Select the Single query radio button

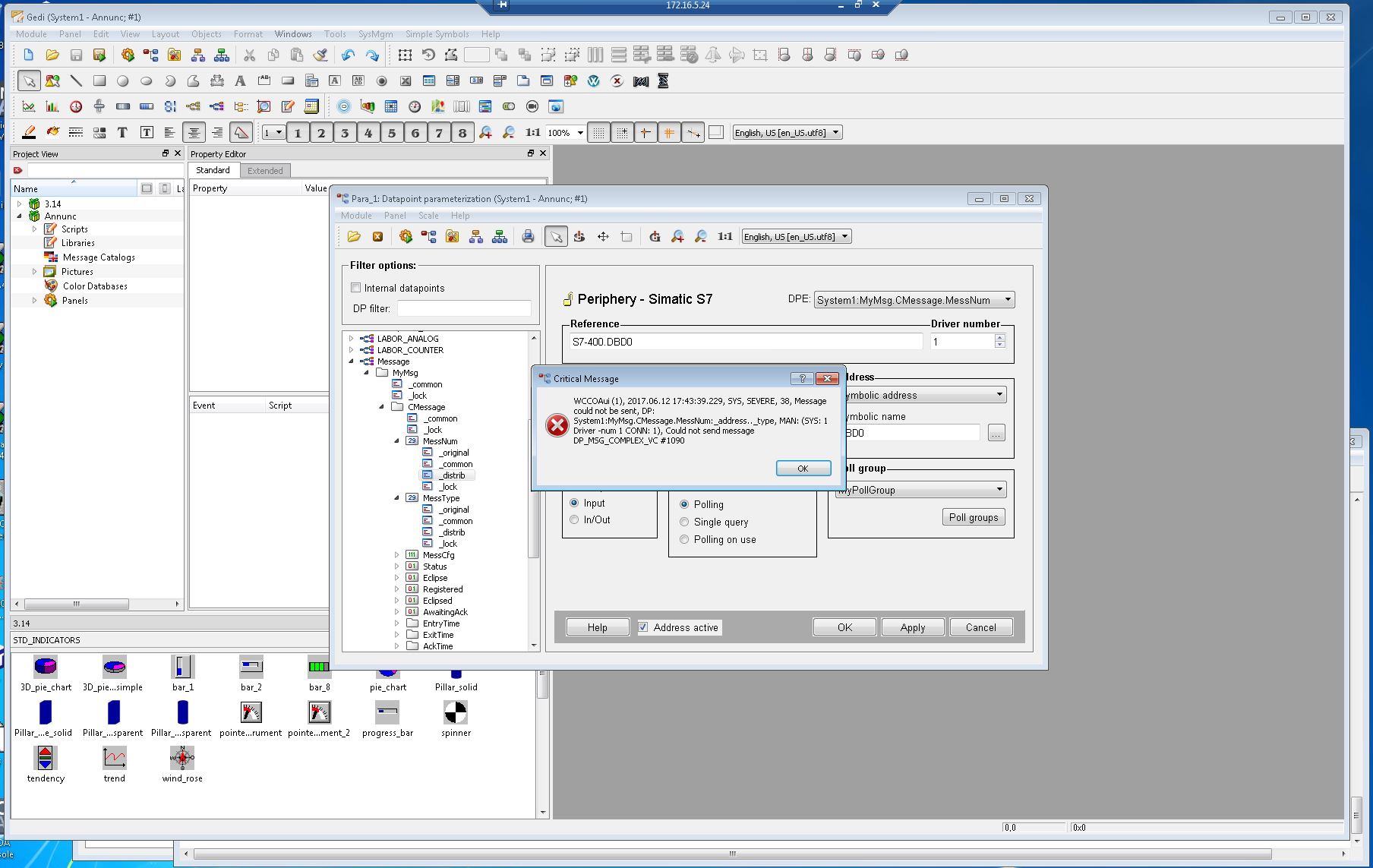tap(684, 522)
